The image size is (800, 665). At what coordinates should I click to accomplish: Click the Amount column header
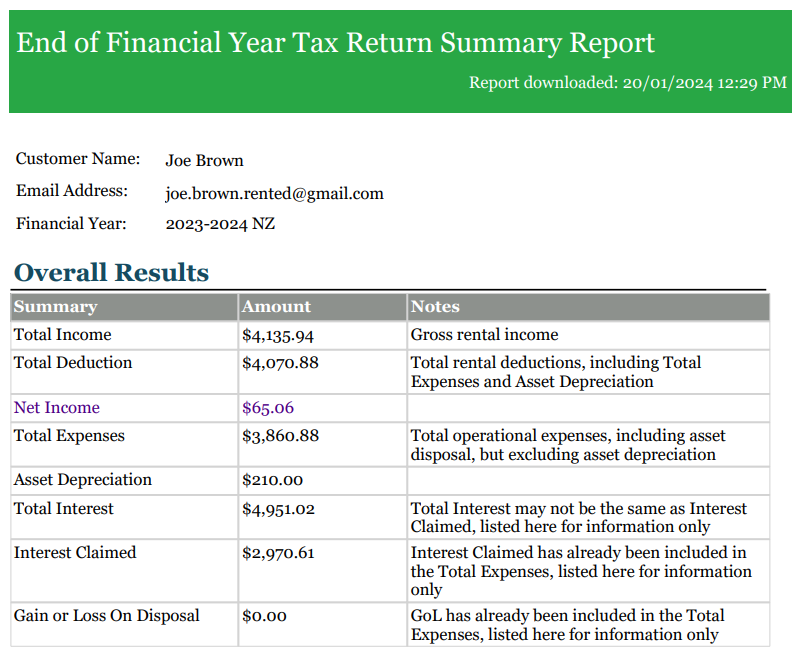coord(276,307)
